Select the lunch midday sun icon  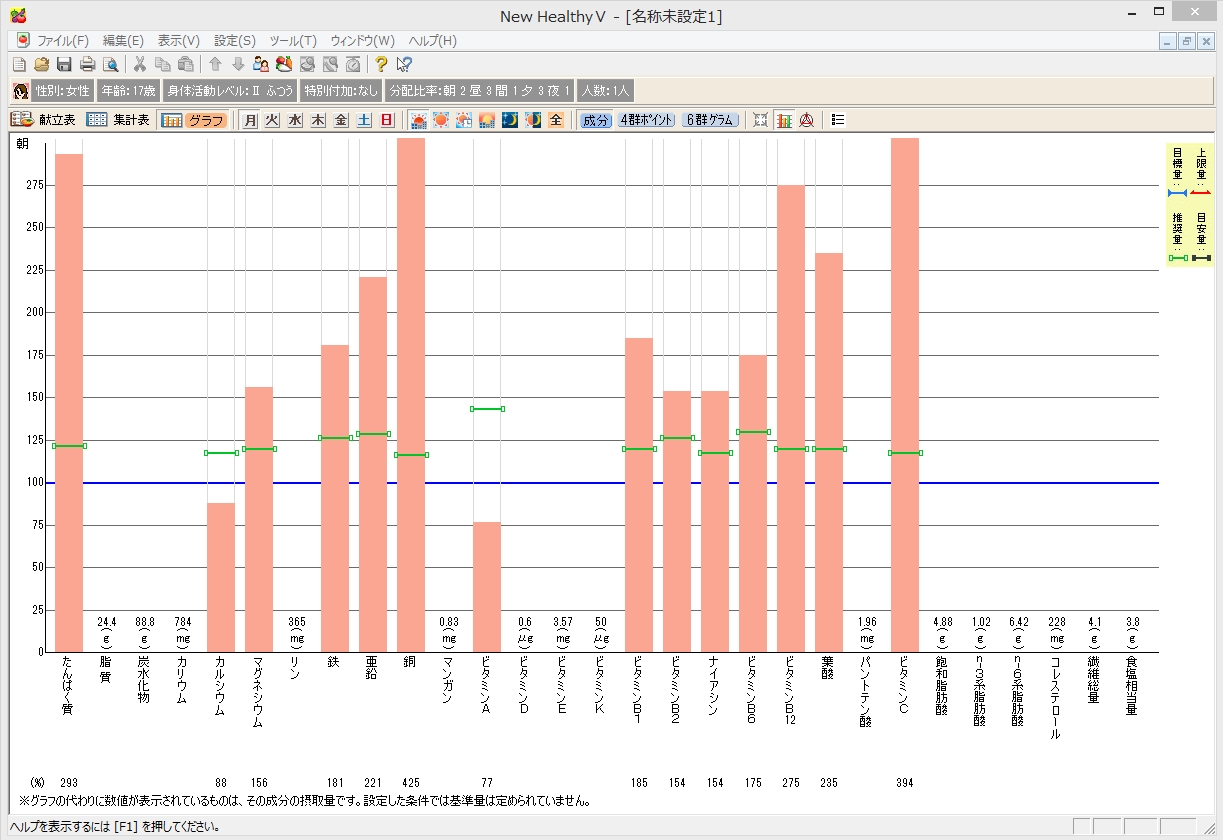tap(440, 120)
